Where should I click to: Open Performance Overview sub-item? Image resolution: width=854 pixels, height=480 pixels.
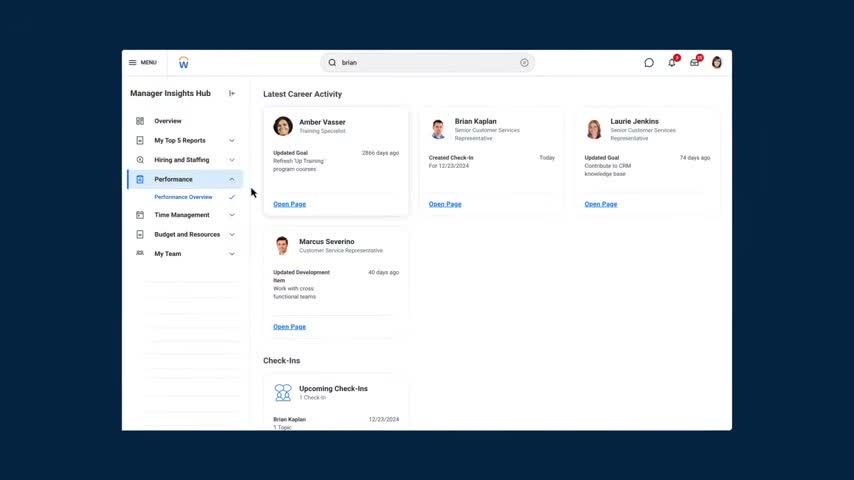click(183, 197)
